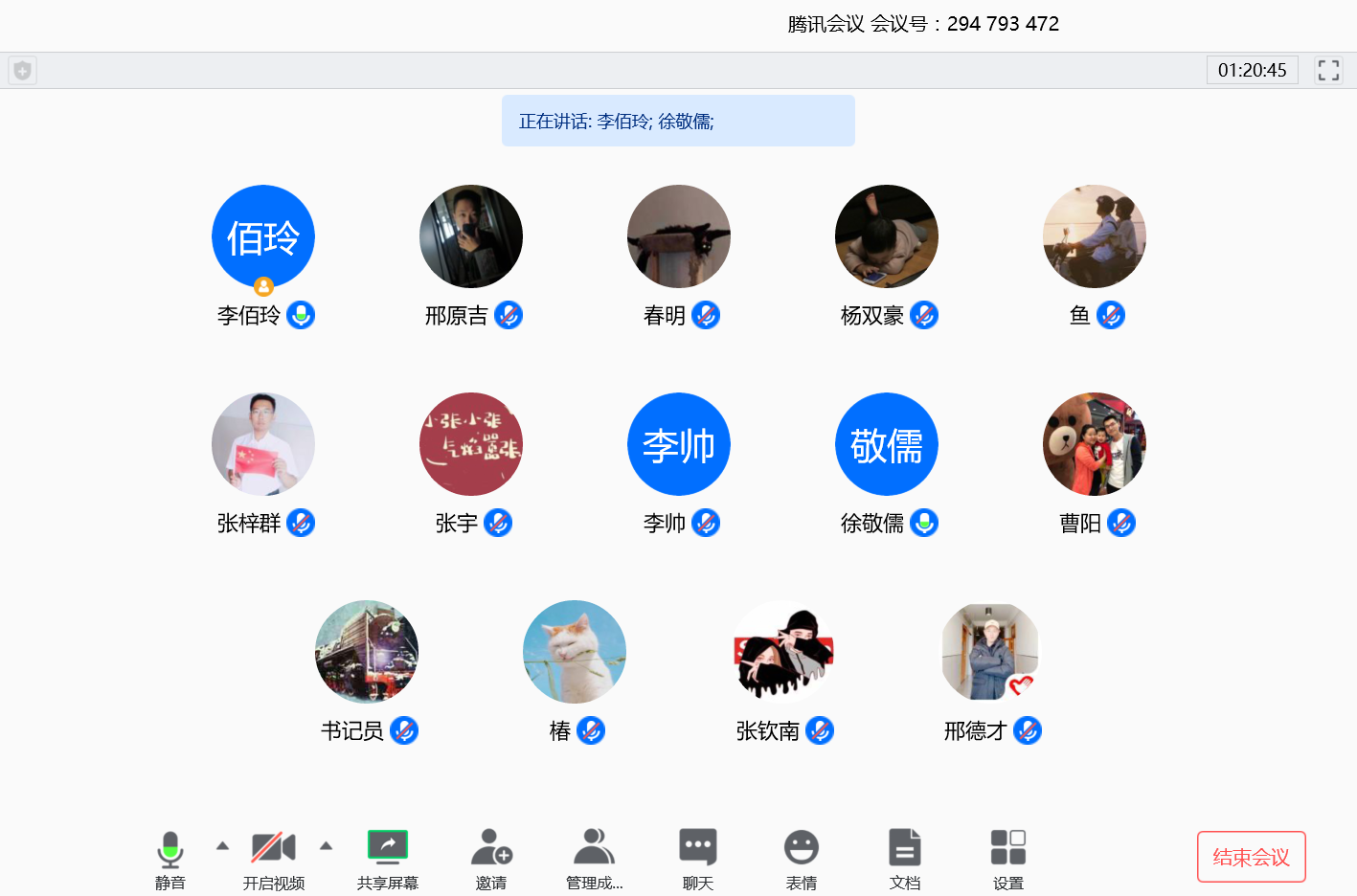
Task: Toggle 李佰玲's microphone icon
Action: coord(301,315)
